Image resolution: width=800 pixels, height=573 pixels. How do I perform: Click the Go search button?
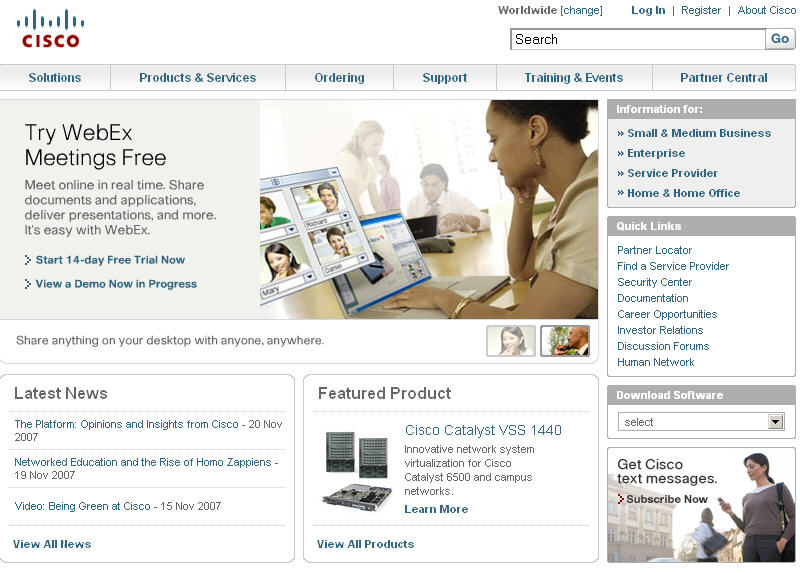780,39
